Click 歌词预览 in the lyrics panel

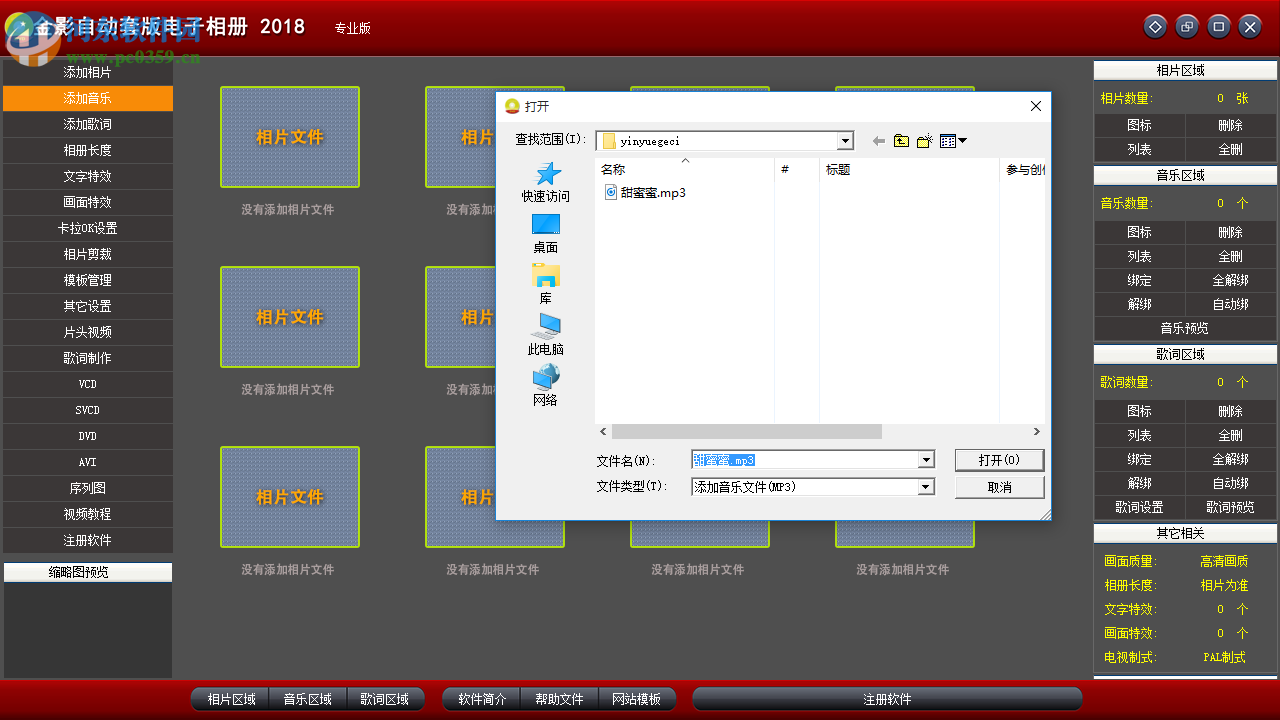(1231, 507)
